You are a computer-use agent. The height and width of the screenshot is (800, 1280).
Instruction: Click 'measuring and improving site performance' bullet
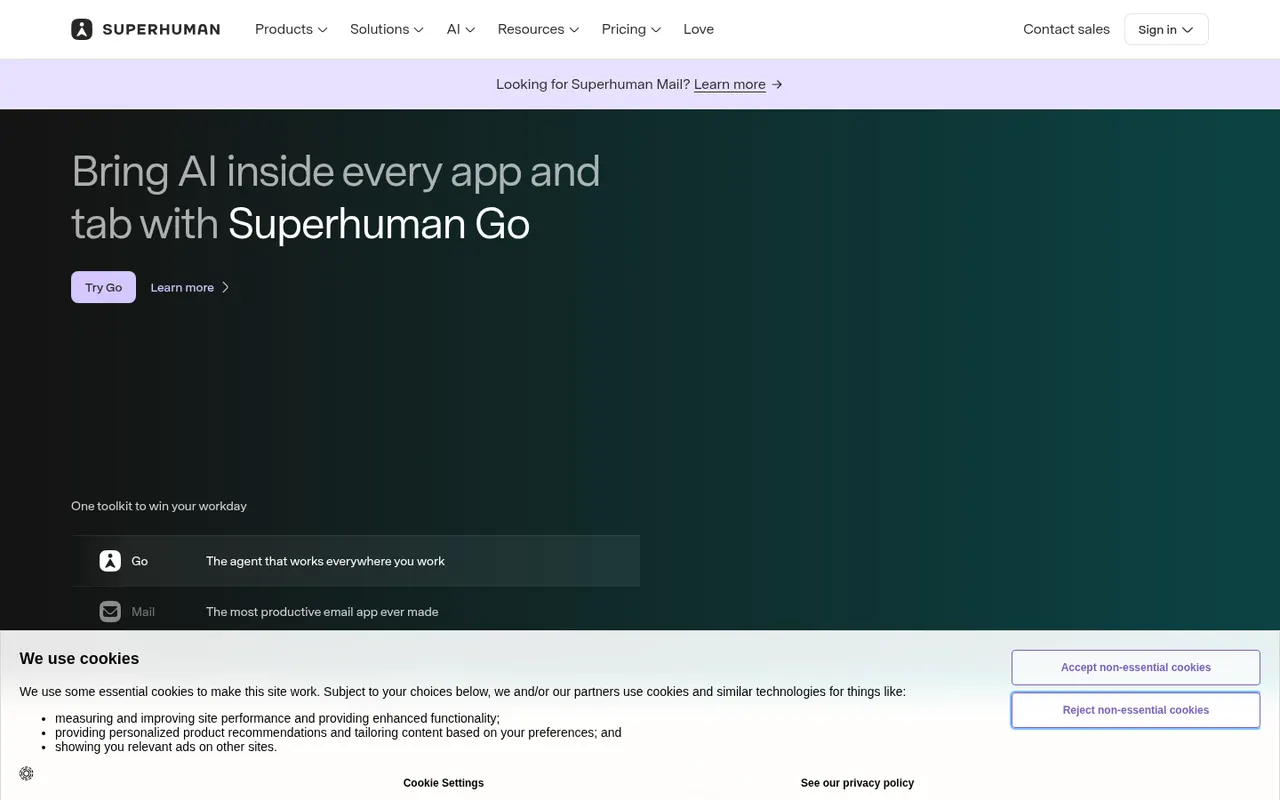click(x=277, y=718)
